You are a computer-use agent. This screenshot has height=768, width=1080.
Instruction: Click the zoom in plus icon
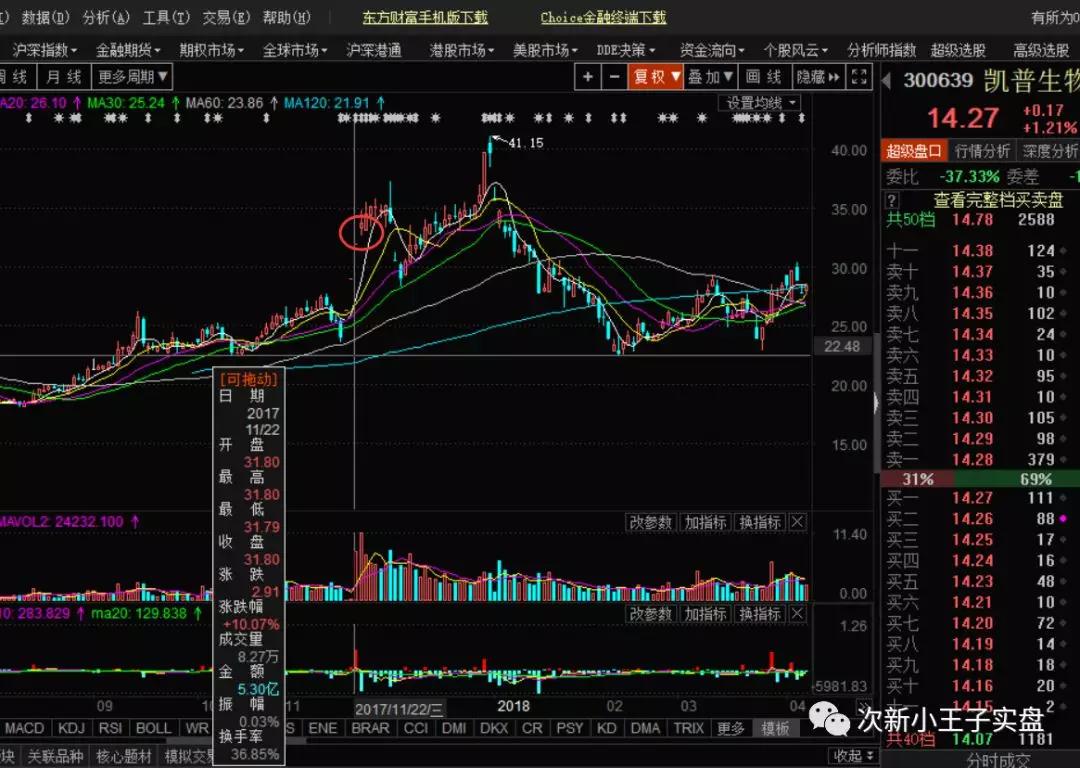pos(588,77)
